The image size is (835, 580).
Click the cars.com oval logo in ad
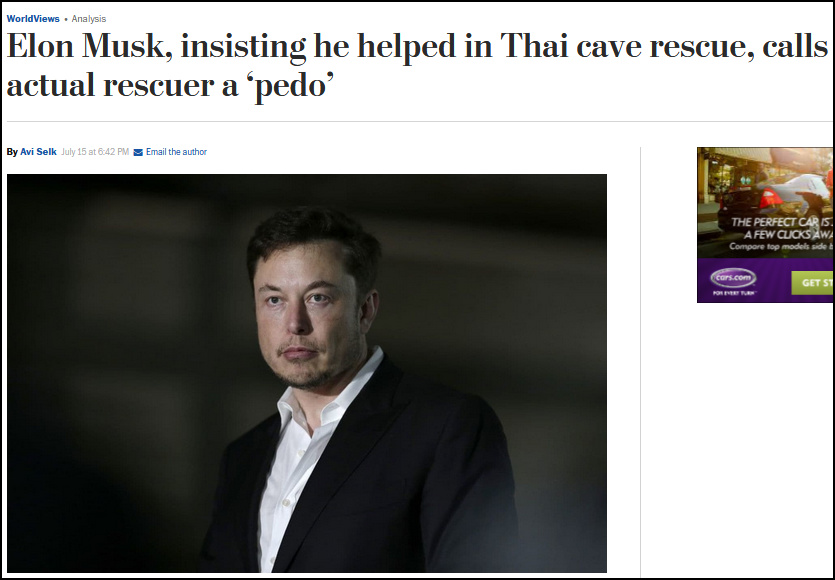point(733,277)
